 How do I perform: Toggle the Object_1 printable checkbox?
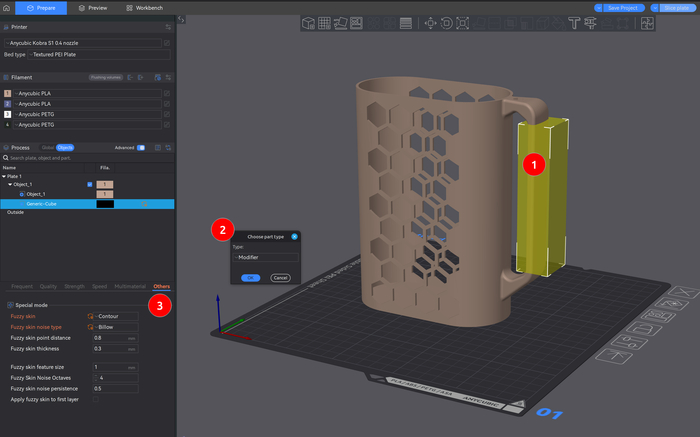(x=90, y=185)
